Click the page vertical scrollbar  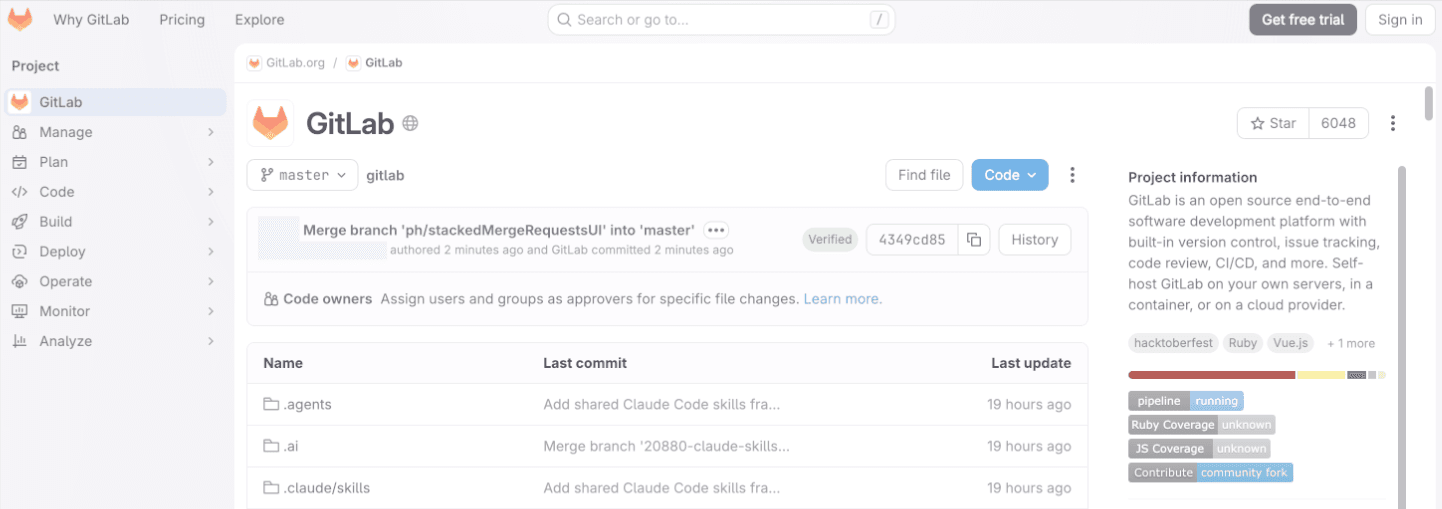point(1429,104)
